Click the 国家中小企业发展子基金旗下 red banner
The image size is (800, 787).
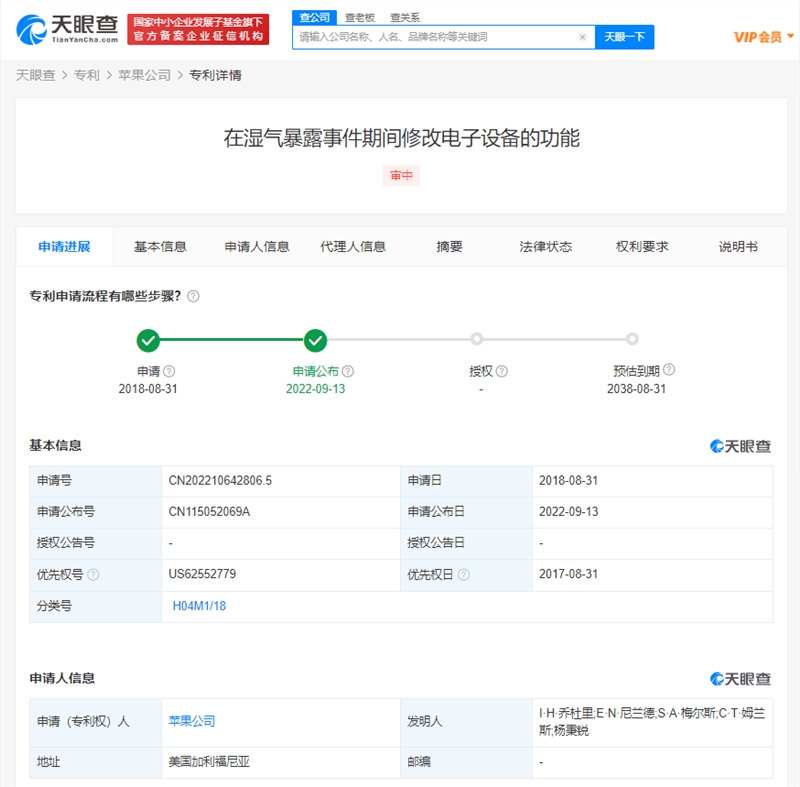tap(198, 29)
